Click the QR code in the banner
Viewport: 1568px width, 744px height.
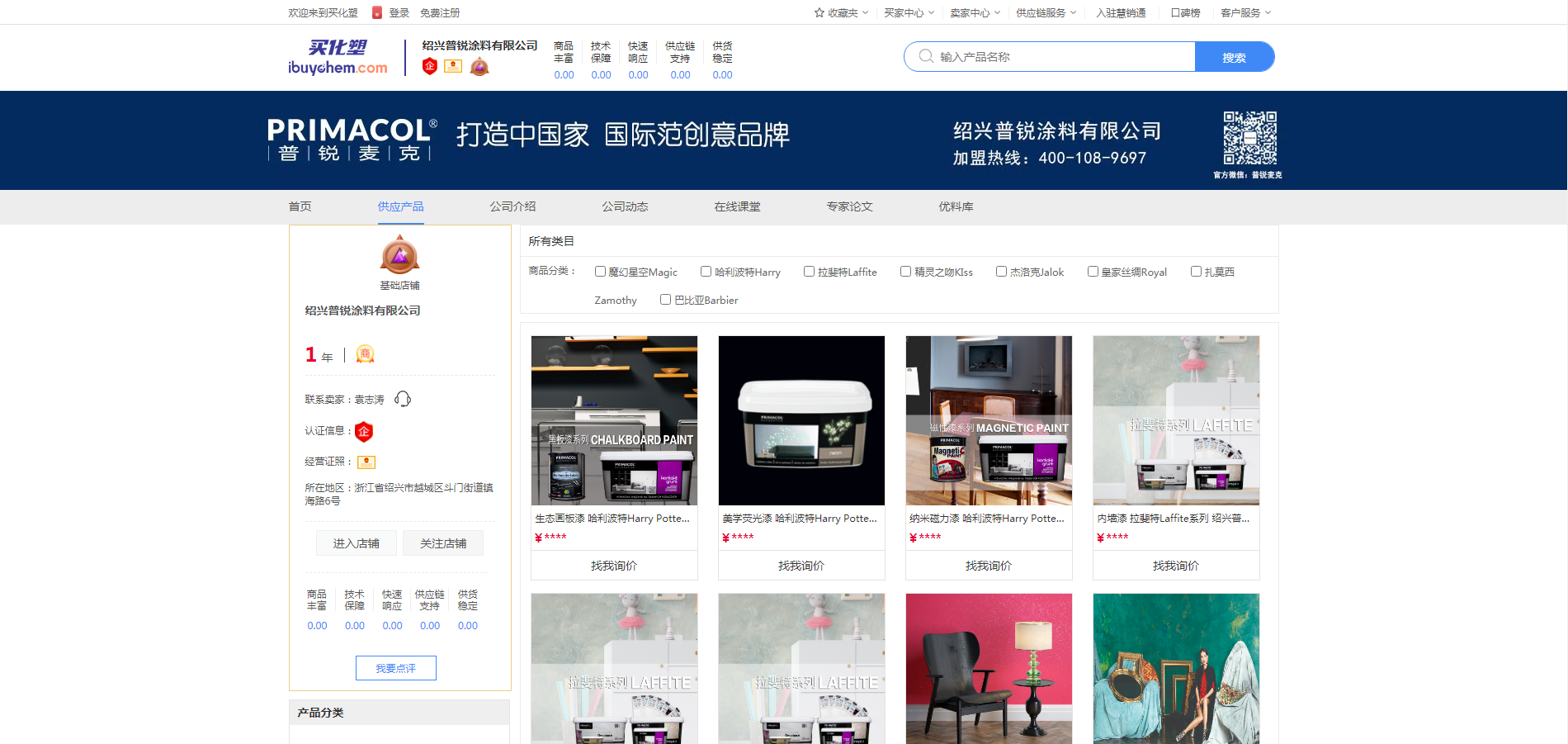(x=1249, y=138)
